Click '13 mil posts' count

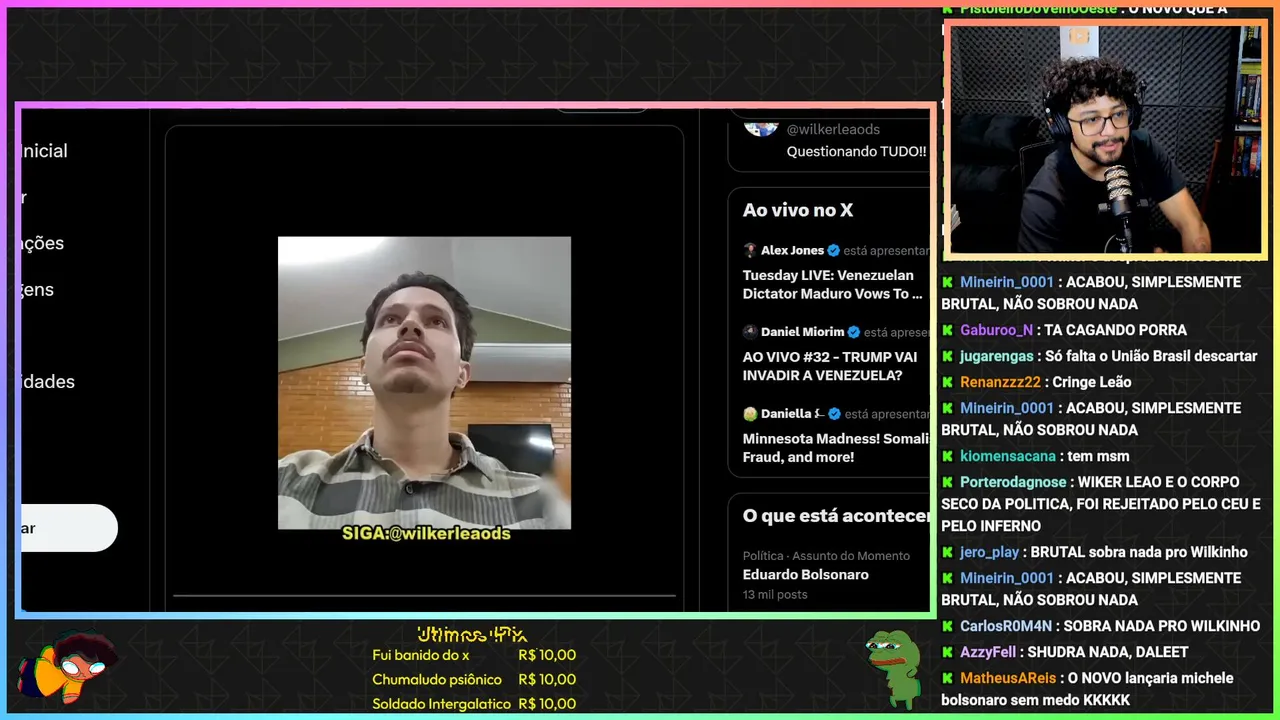775,594
